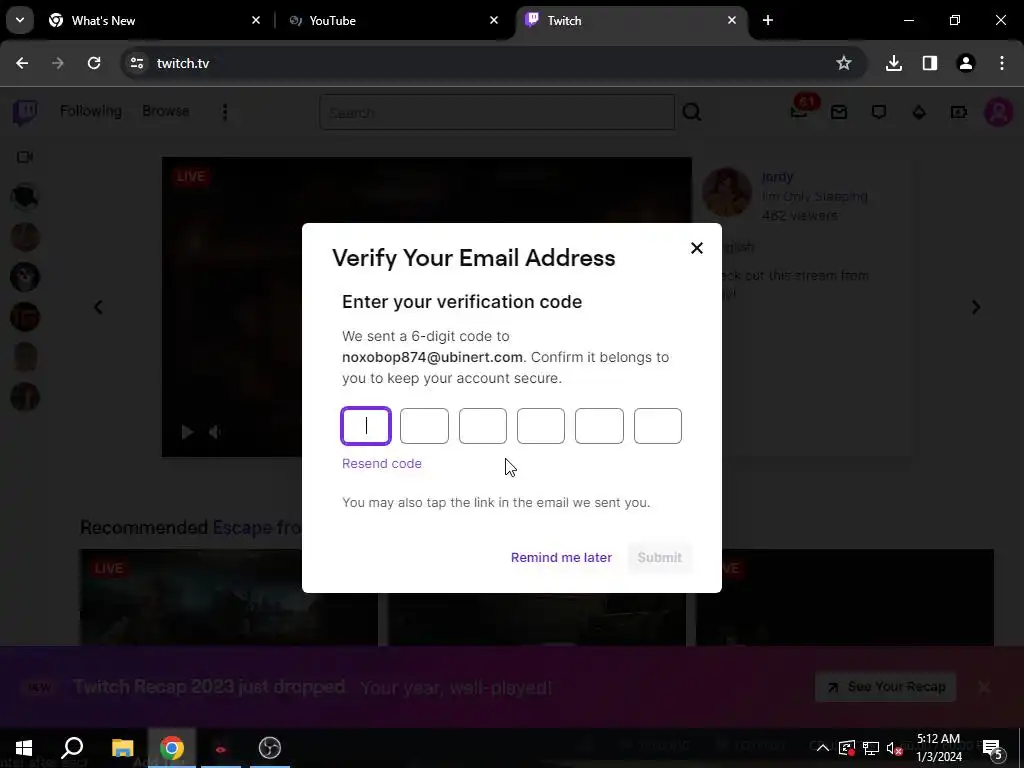Open Chrome profile icon

click(x=966, y=63)
